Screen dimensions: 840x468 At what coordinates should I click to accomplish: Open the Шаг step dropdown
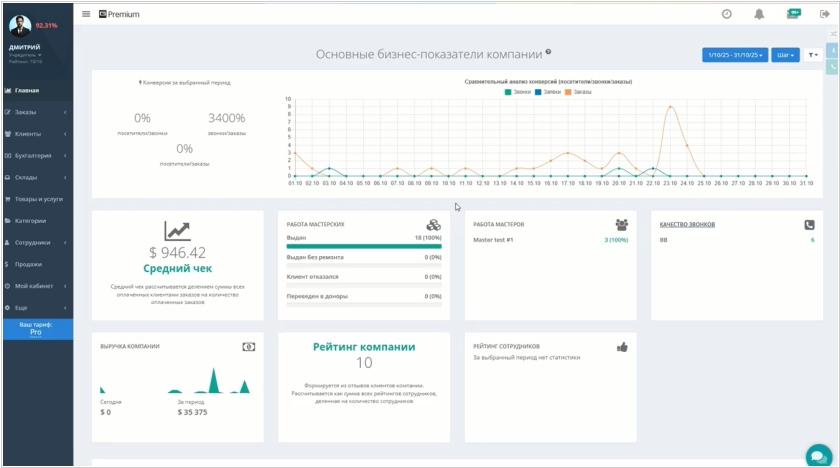(x=786, y=55)
